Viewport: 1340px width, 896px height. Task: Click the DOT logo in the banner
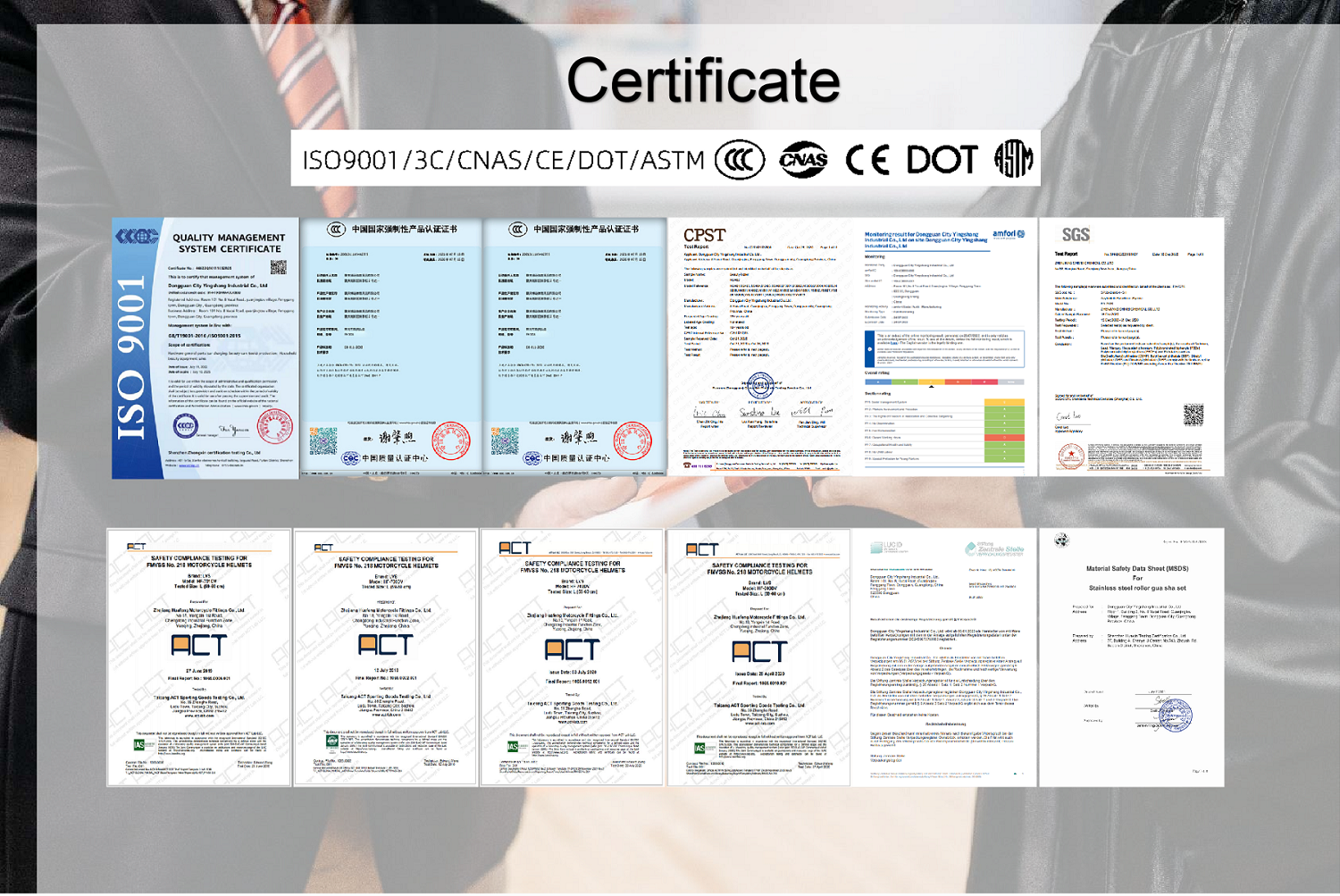point(942,160)
